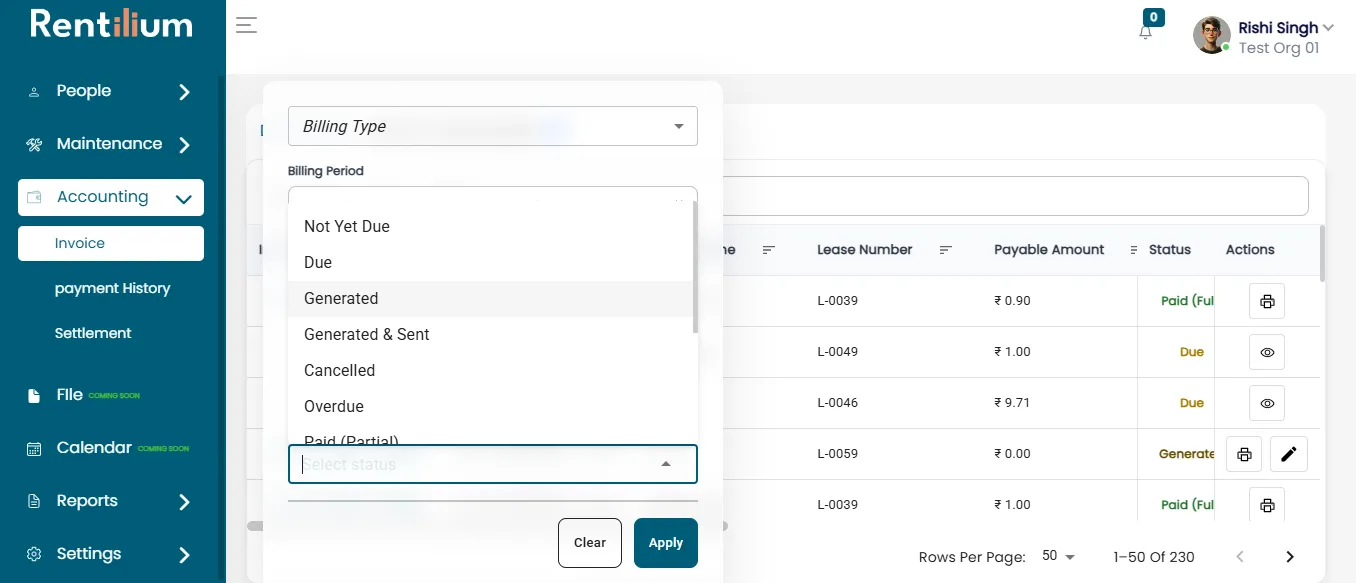
Task: Select Overdue in the status list
Action: [x=490, y=406]
